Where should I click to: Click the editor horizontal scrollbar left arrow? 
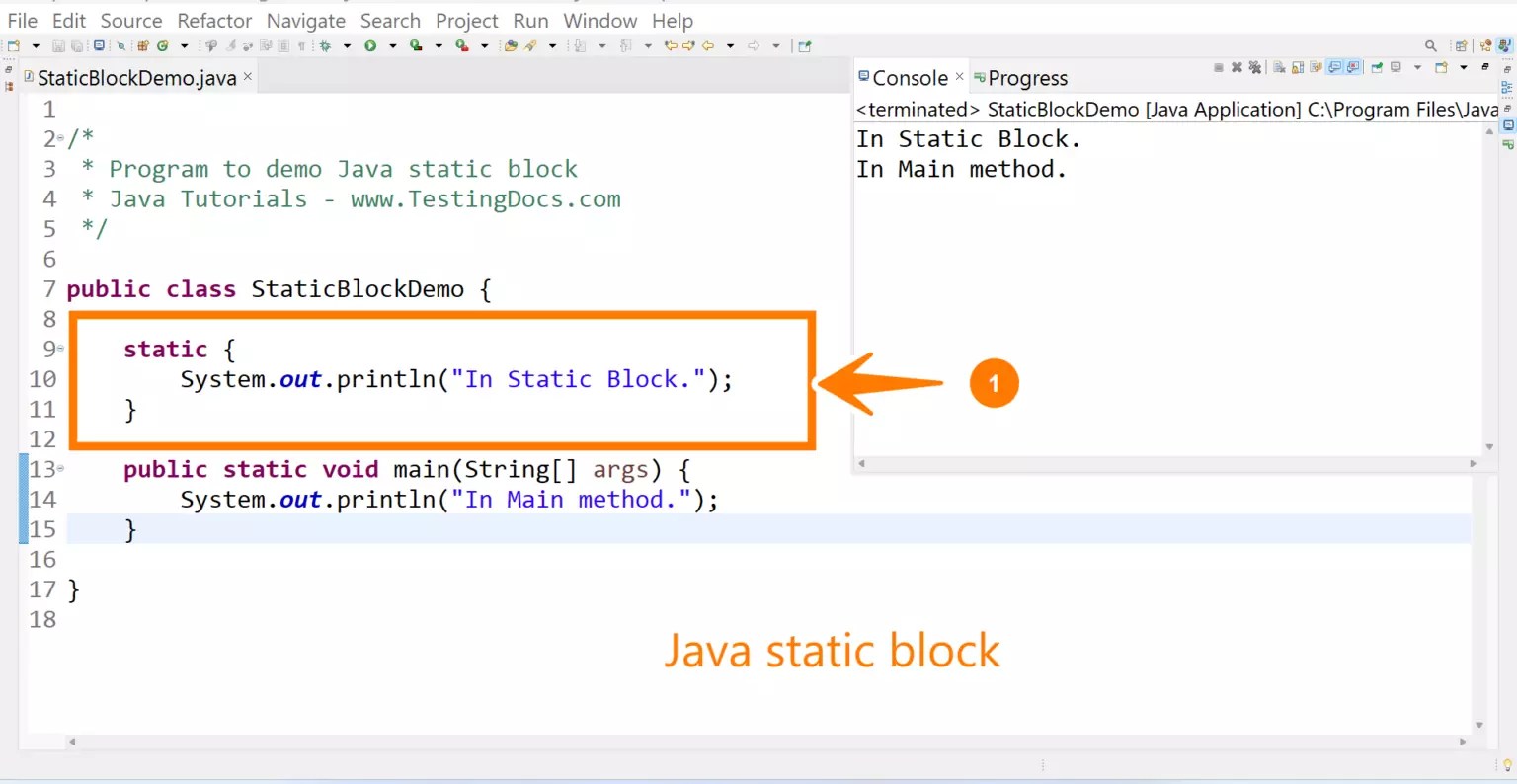[x=71, y=742]
